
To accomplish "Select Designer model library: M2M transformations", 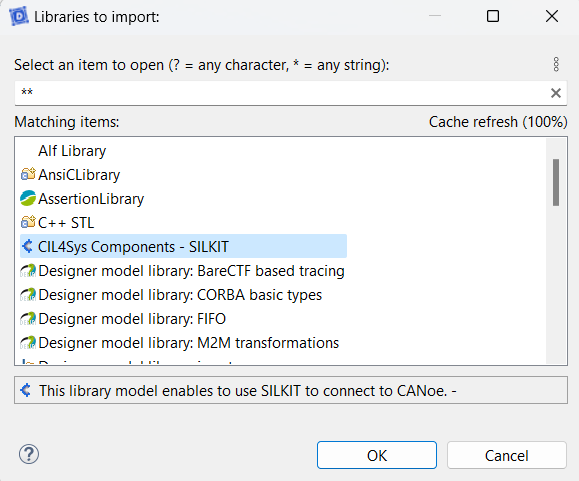I will coord(188,343).
